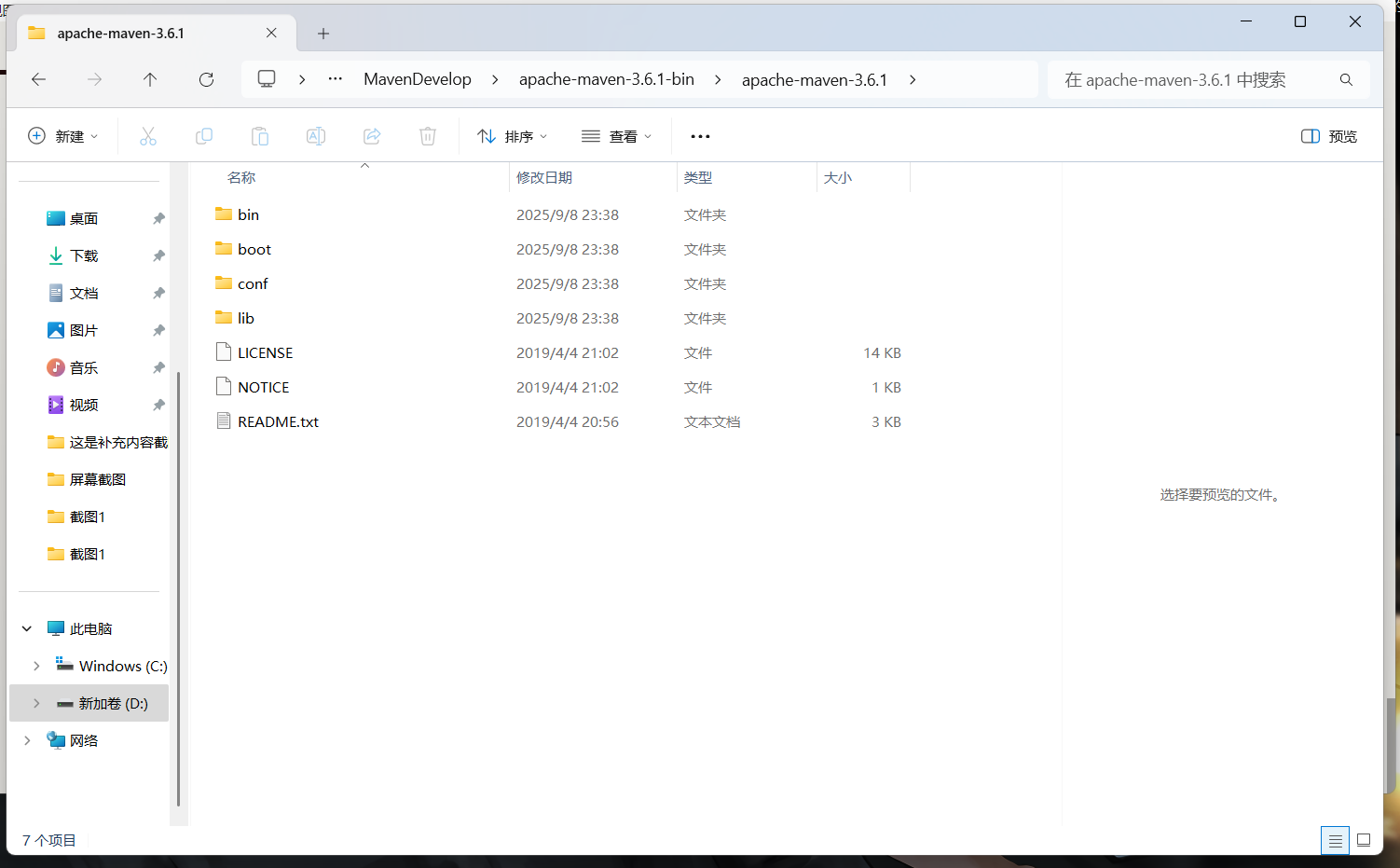The width and height of the screenshot is (1400, 868).
Task: Click LICENSE size 14 KB
Action: click(x=882, y=352)
